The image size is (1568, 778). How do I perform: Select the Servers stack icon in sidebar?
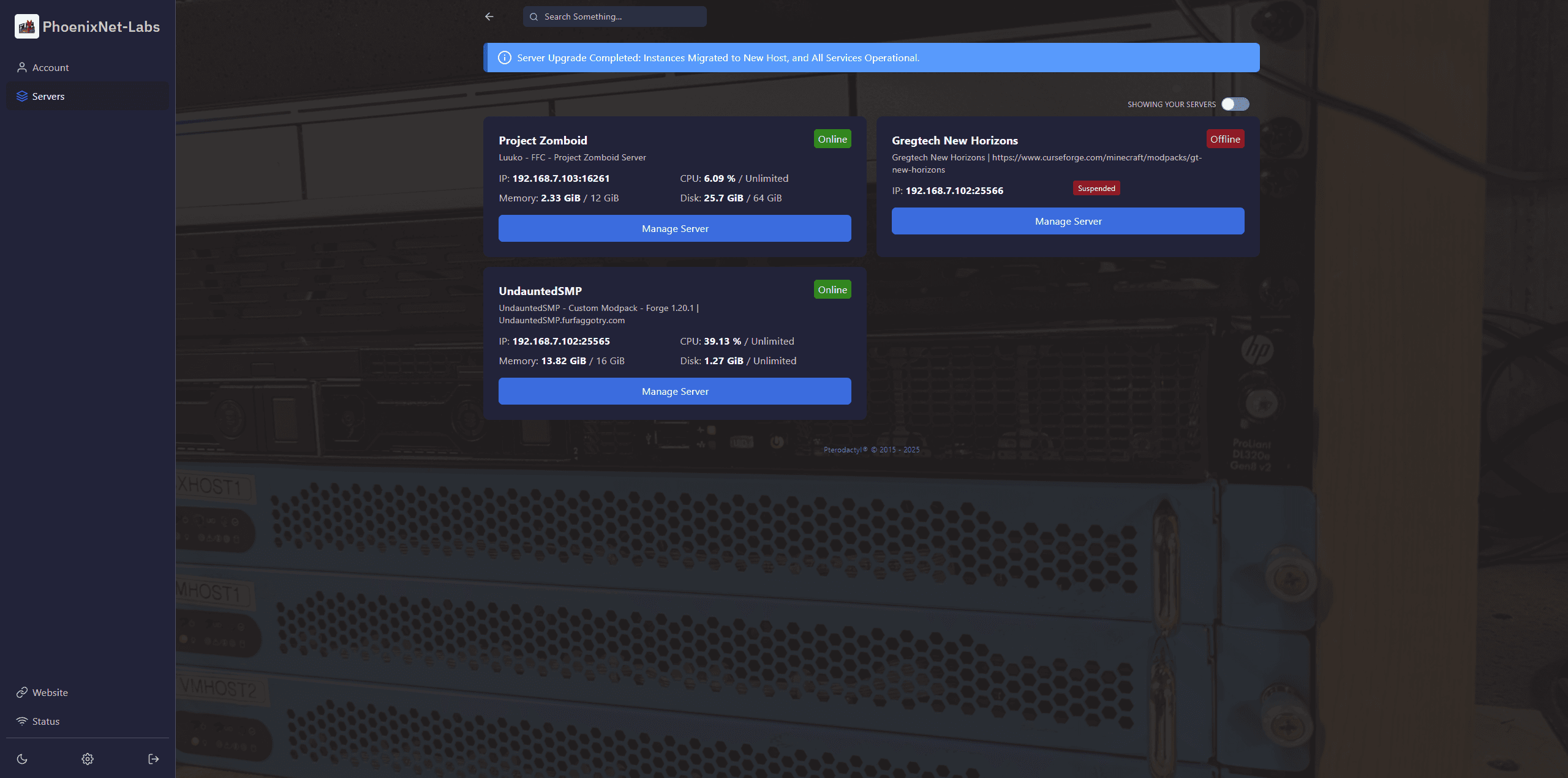pyautogui.click(x=22, y=96)
